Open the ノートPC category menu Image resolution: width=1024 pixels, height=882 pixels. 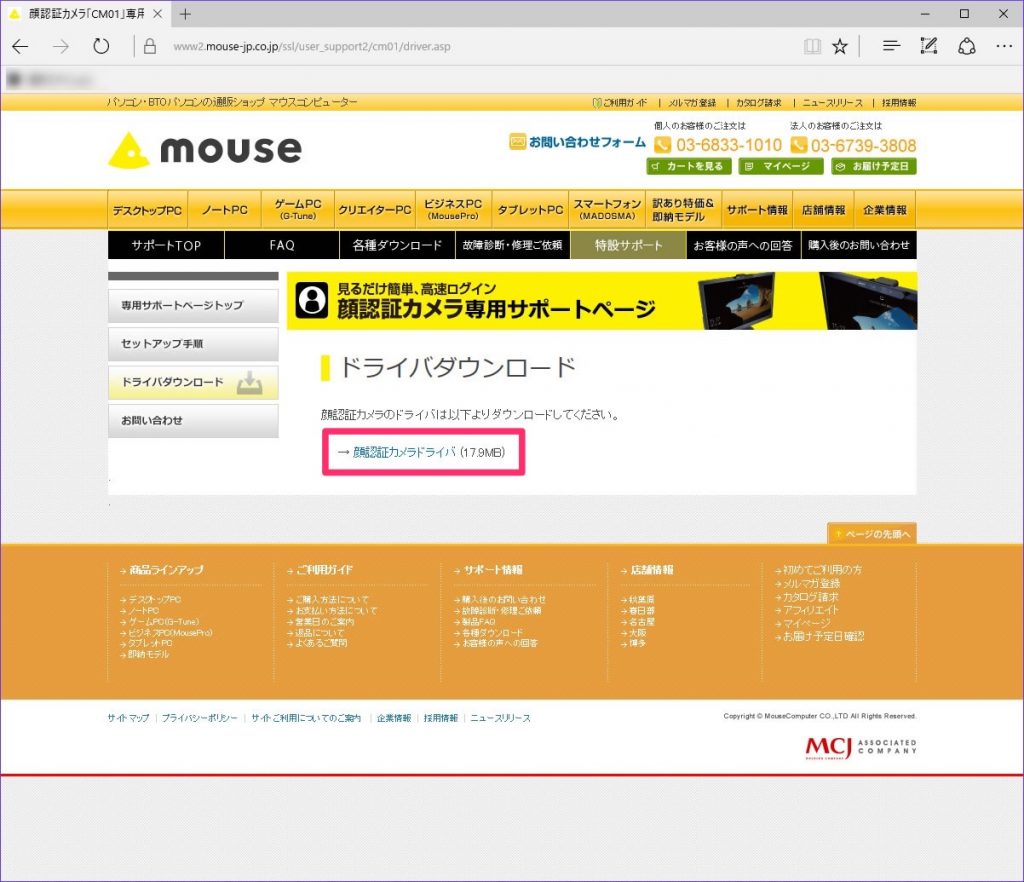point(224,209)
